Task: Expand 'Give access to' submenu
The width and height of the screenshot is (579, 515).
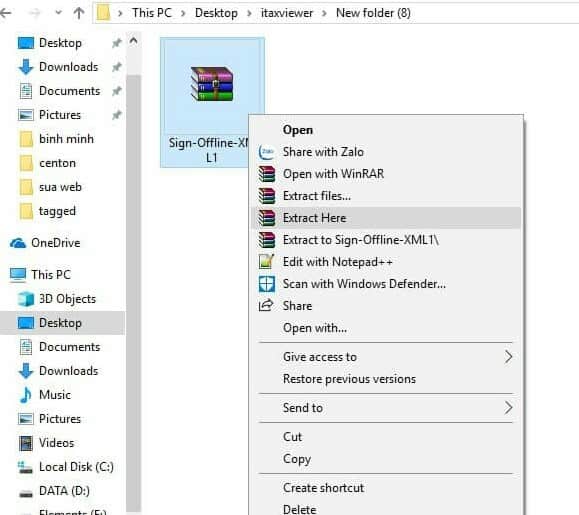Action: (x=386, y=357)
